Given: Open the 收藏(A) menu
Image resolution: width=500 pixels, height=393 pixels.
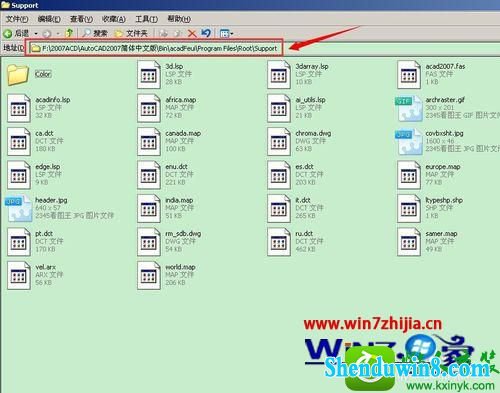Looking at the screenshot, I should 114,19.
